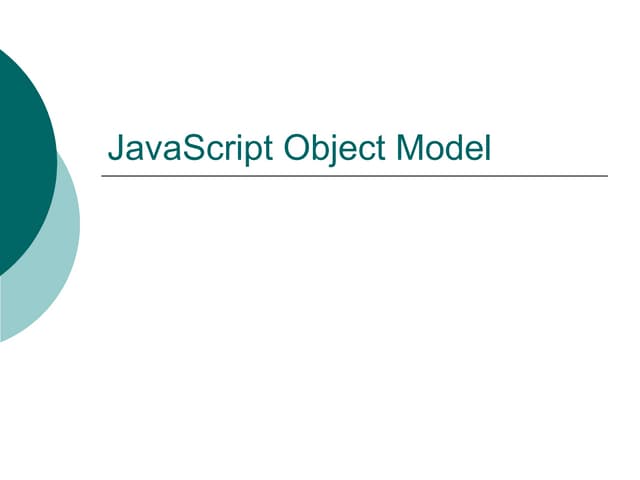Click the word "JavaScript" in the title

click(x=190, y=149)
